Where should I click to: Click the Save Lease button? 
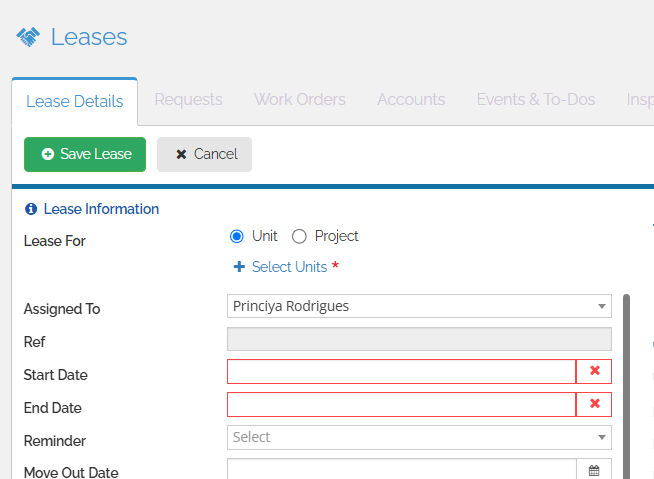tap(85, 154)
